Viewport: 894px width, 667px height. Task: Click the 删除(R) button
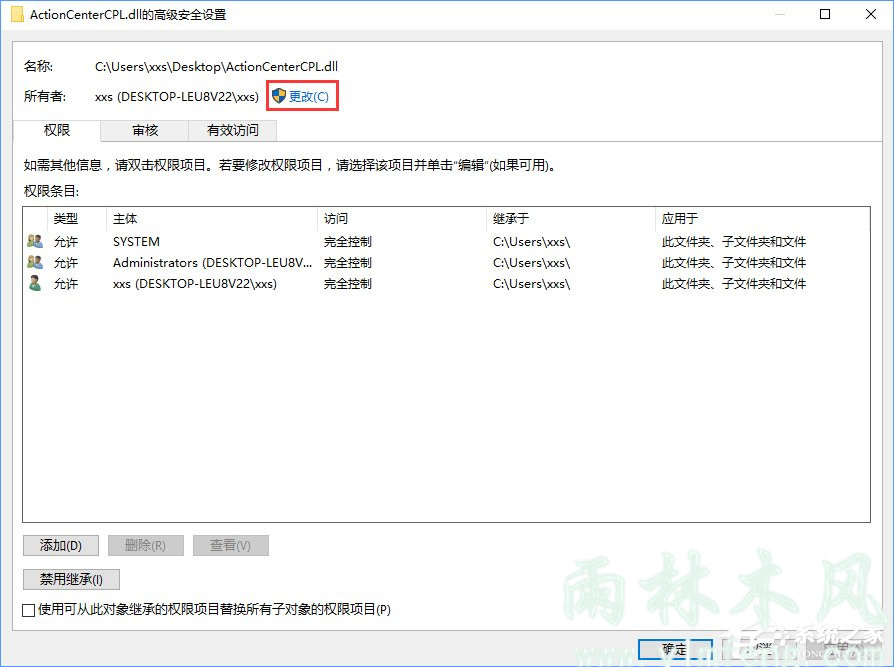point(145,546)
